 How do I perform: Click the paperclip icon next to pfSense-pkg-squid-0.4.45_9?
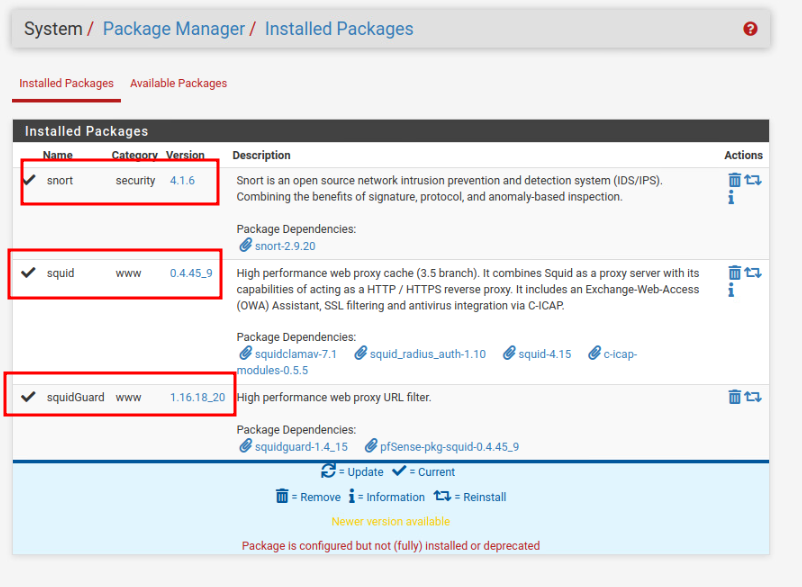(x=371, y=446)
